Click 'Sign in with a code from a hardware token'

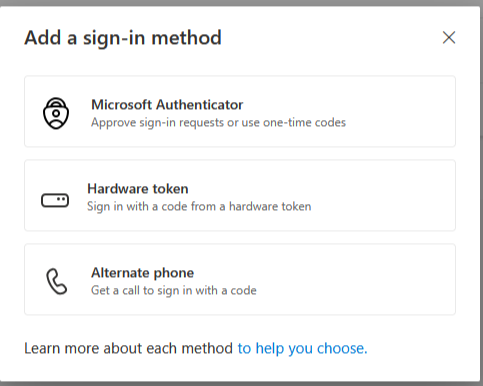pos(199,207)
